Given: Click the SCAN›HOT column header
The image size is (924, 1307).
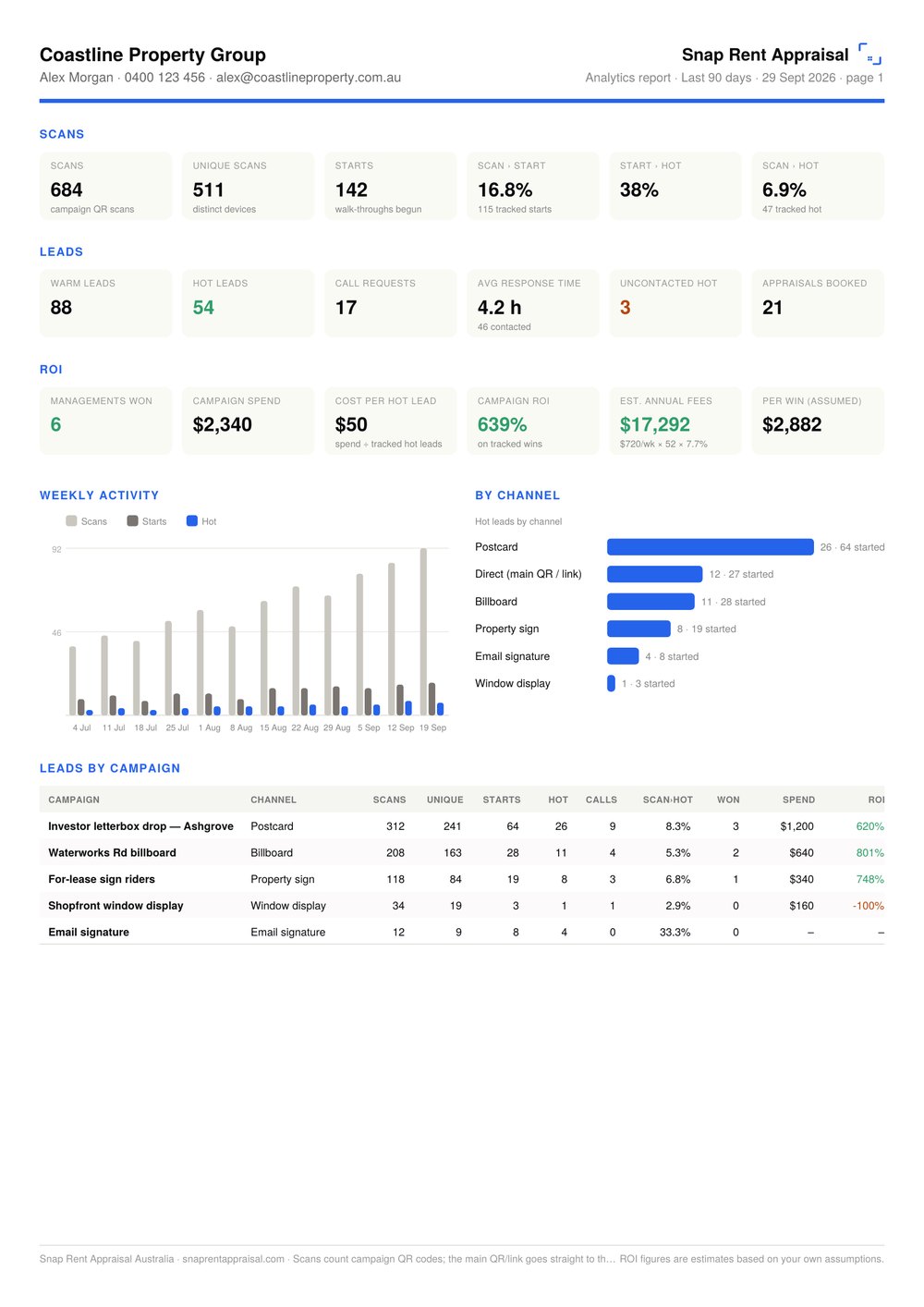Looking at the screenshot, I should coord(668,800).
